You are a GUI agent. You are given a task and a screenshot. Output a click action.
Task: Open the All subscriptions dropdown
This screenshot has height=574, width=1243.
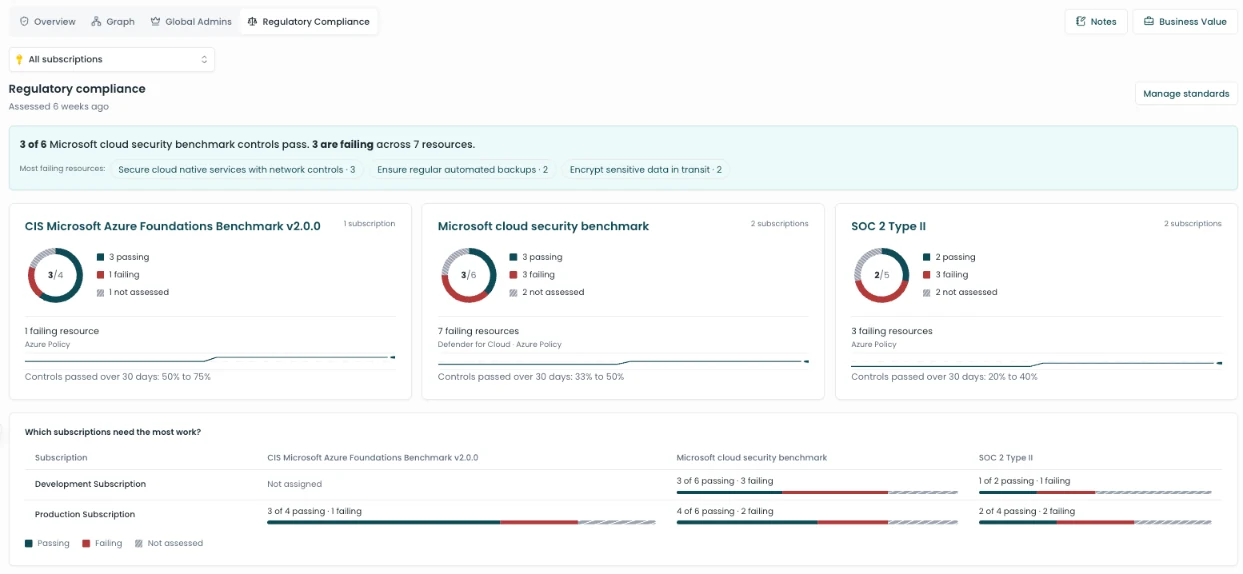[112, 59]
